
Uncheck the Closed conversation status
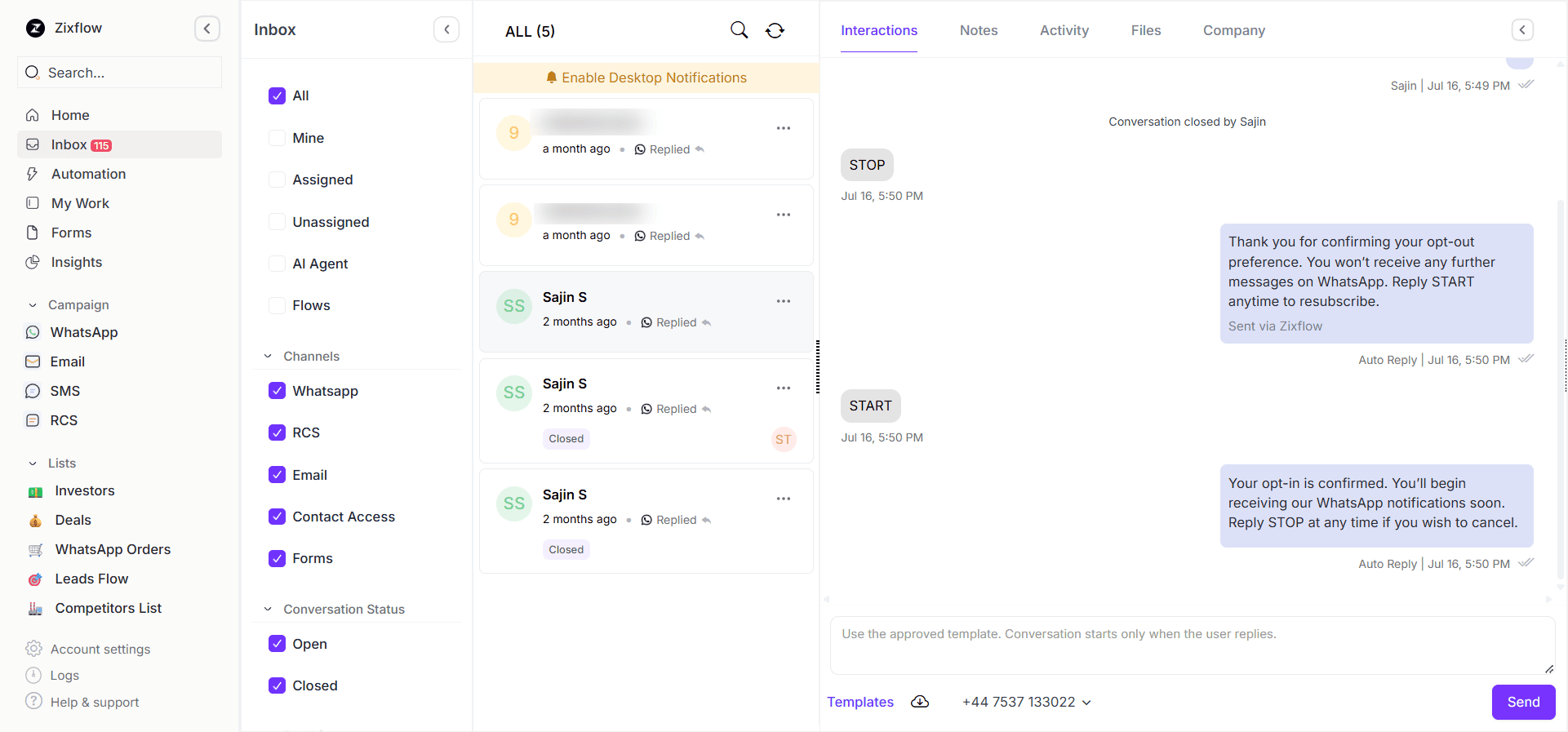click(x=278, y=685)
